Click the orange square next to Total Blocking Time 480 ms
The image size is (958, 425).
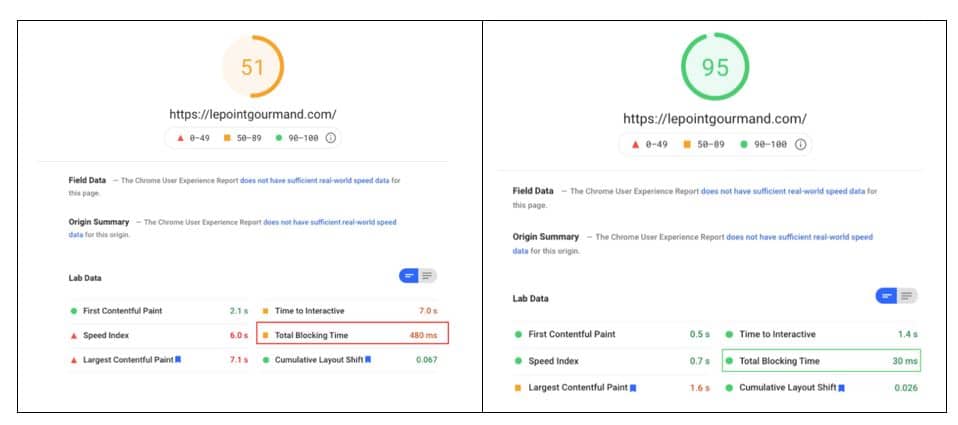point(265,335)
